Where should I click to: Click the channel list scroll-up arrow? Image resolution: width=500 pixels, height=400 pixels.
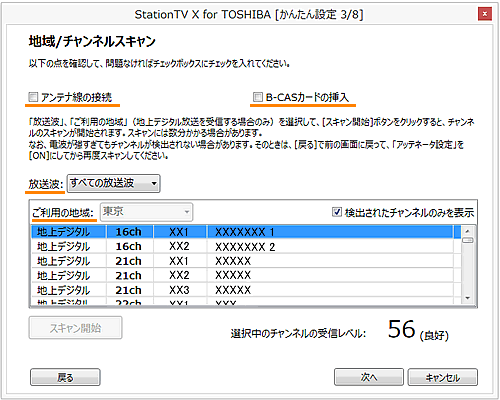(468, 231)
